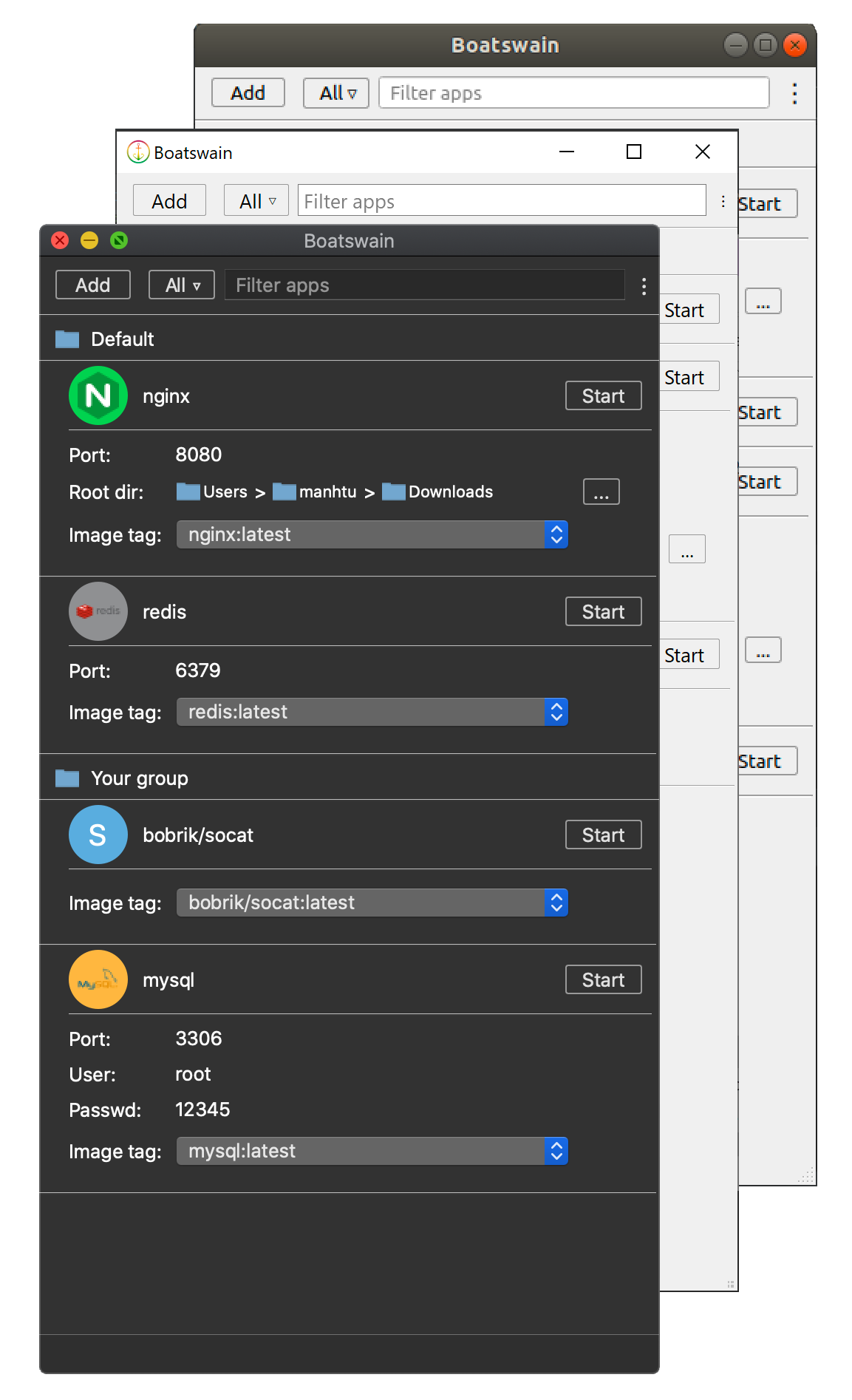Click the nginx app name
The image size is (852, 1400).
[166, 396]
